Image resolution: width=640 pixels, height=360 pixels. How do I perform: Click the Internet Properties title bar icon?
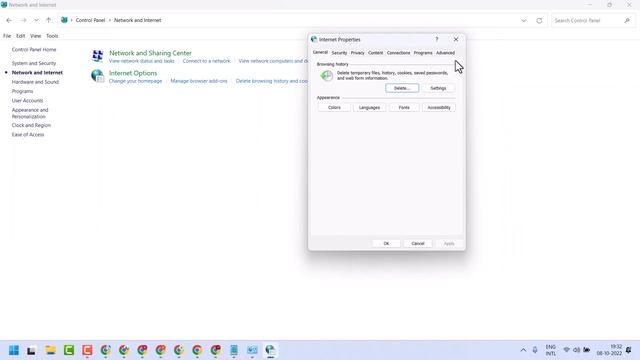314,39
